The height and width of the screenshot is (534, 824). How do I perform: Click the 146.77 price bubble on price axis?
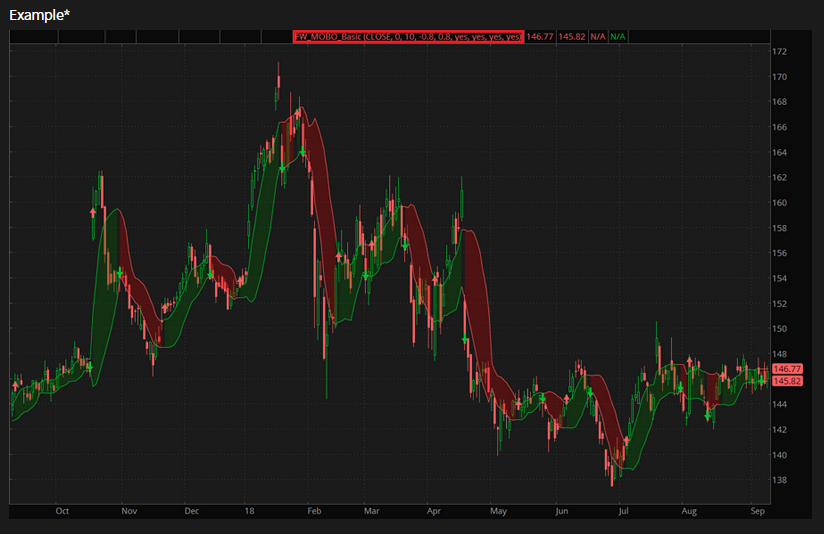(x=787, y=369)
